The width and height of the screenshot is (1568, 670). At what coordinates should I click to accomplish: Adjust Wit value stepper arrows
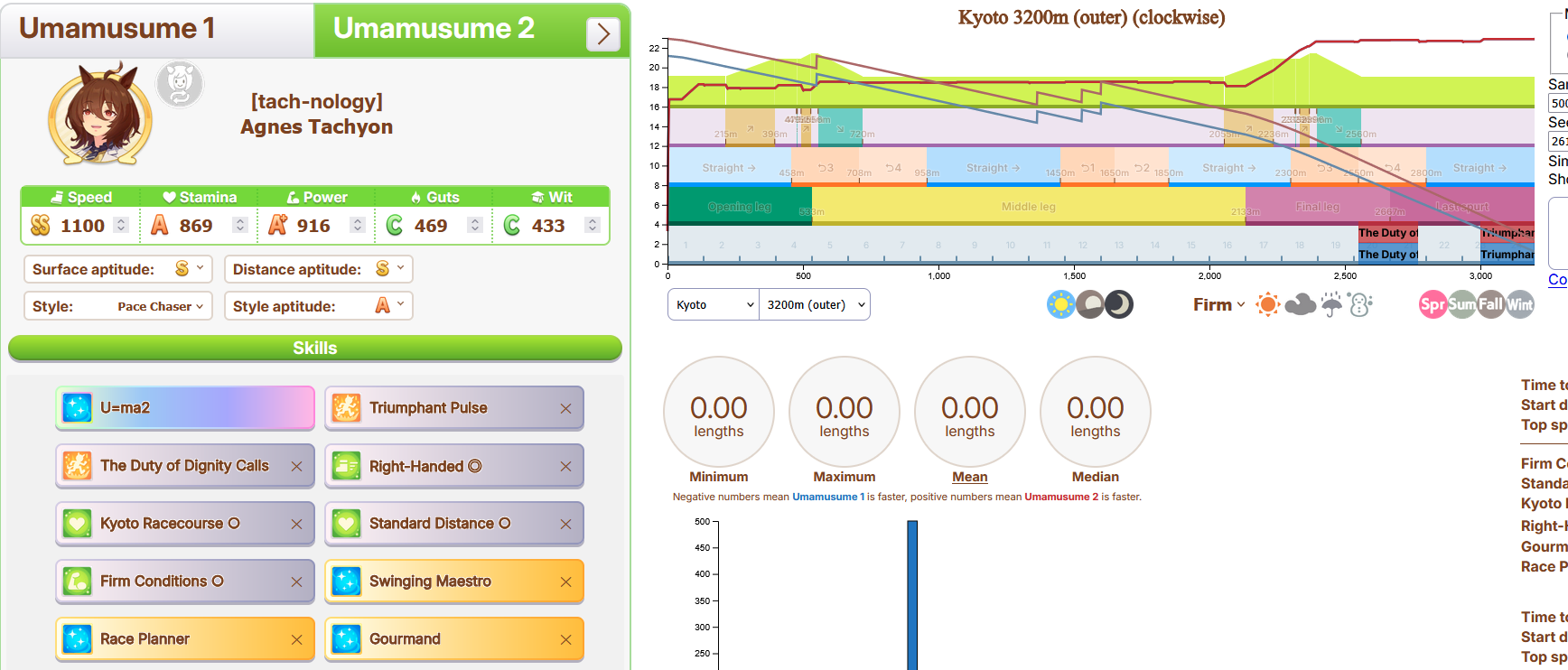[593, 225]
